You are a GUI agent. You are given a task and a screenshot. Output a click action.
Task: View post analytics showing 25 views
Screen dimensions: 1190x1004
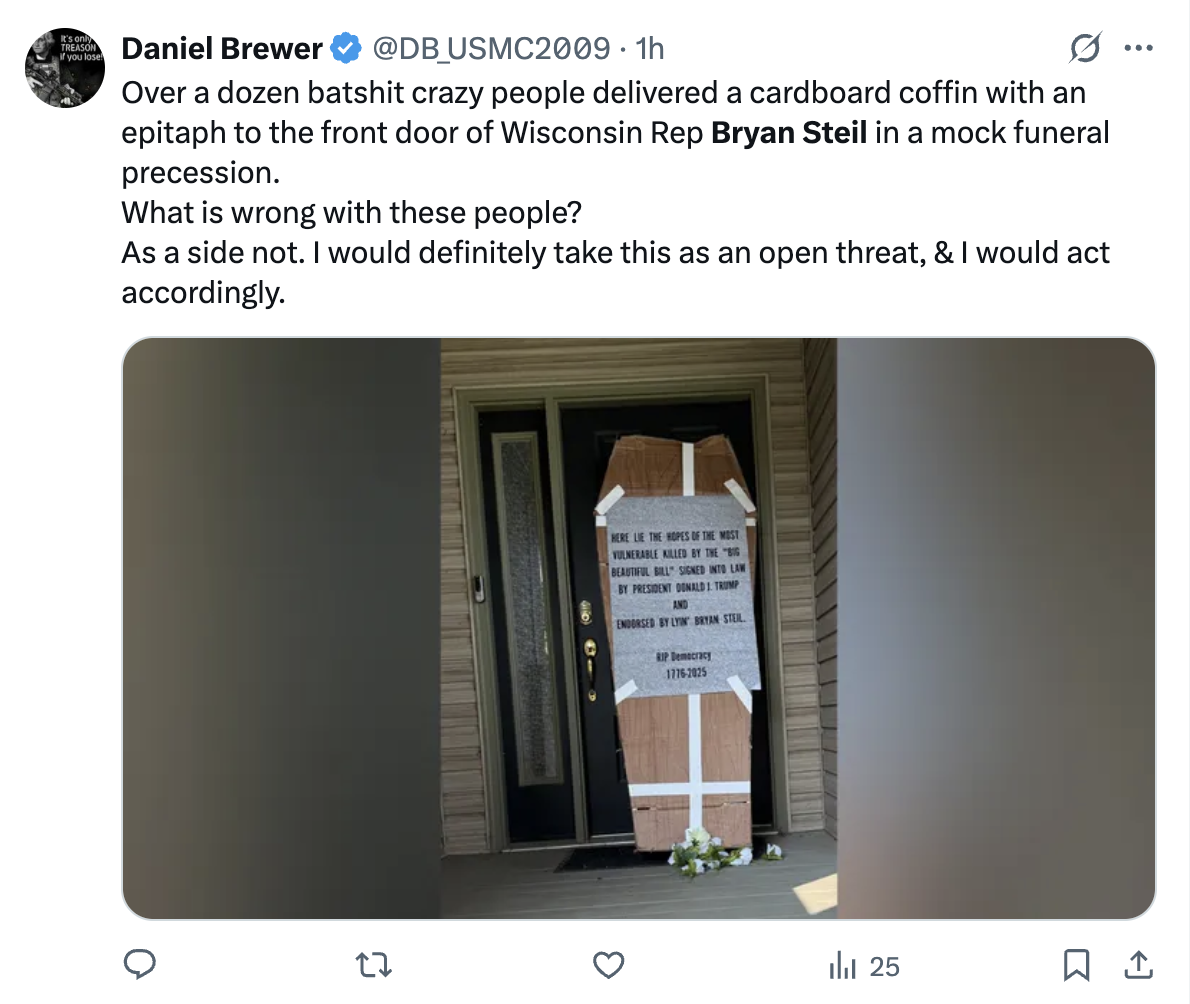pos(864,966)
